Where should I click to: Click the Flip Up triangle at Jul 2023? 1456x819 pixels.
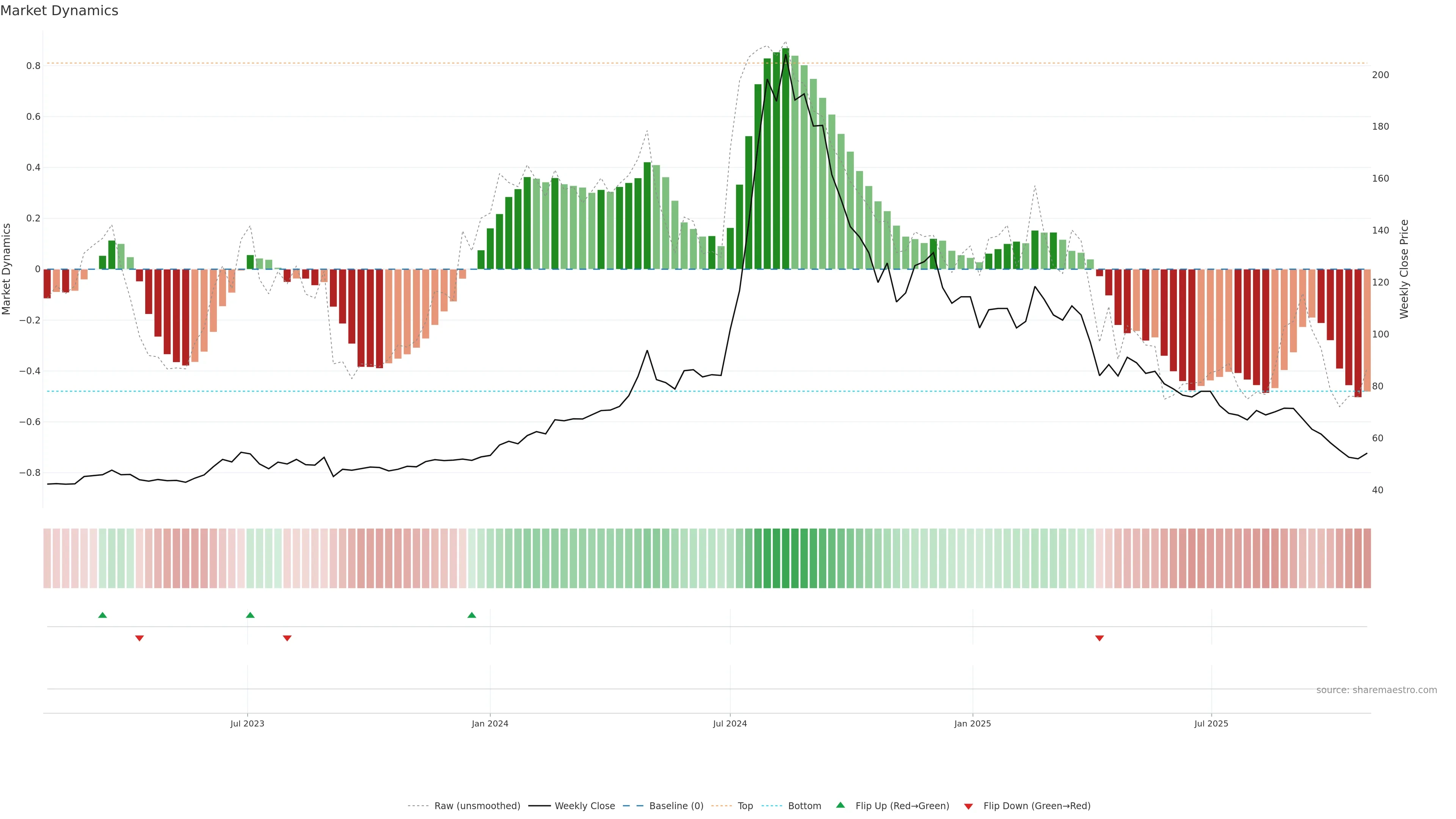pos(250,615)
